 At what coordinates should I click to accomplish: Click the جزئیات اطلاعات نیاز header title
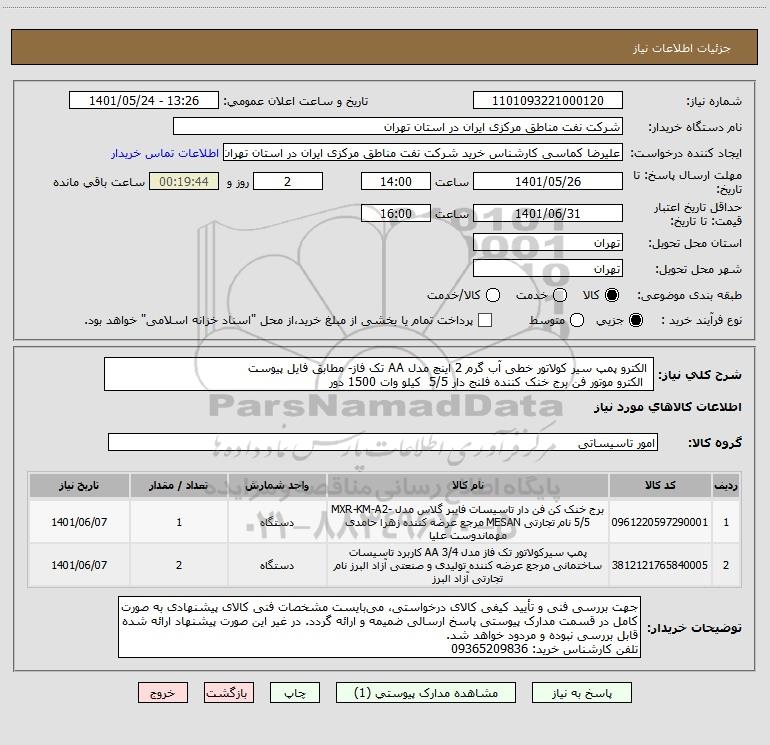pos(681,48)
